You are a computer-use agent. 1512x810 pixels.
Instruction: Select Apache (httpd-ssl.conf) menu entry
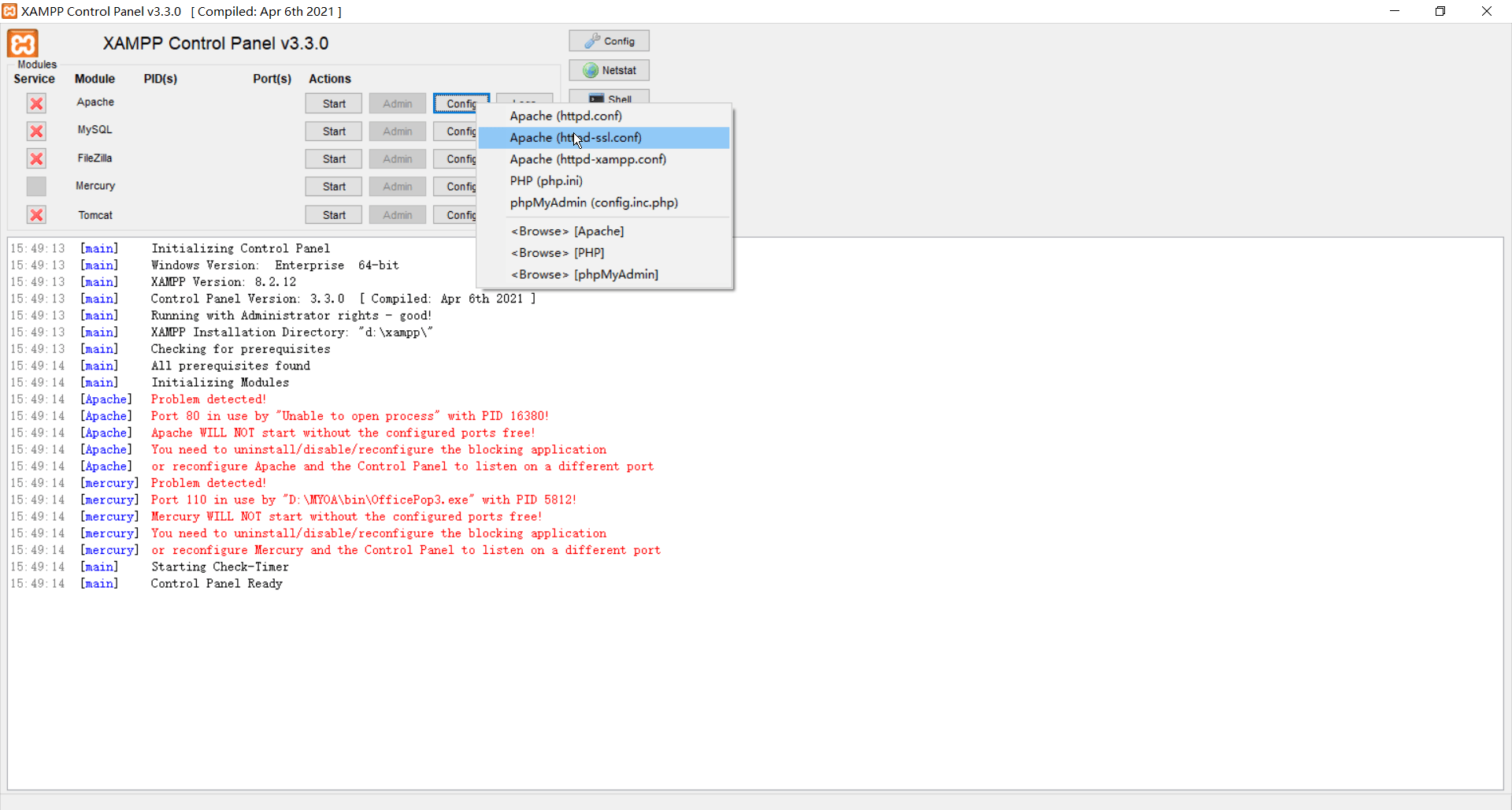coord(604,137)
